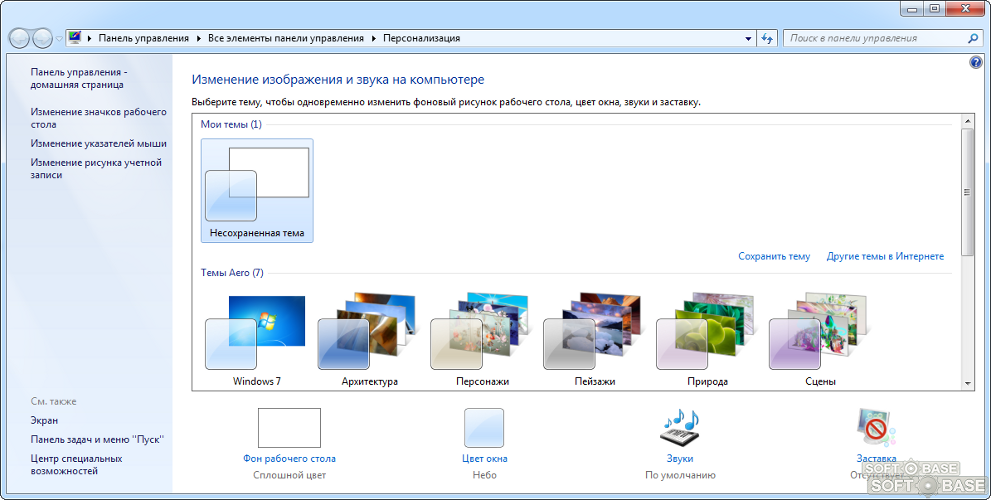The width and height of the screenshot is (991, 500).
Task: Open desktop background white preview icon
Action: (289, 428)
